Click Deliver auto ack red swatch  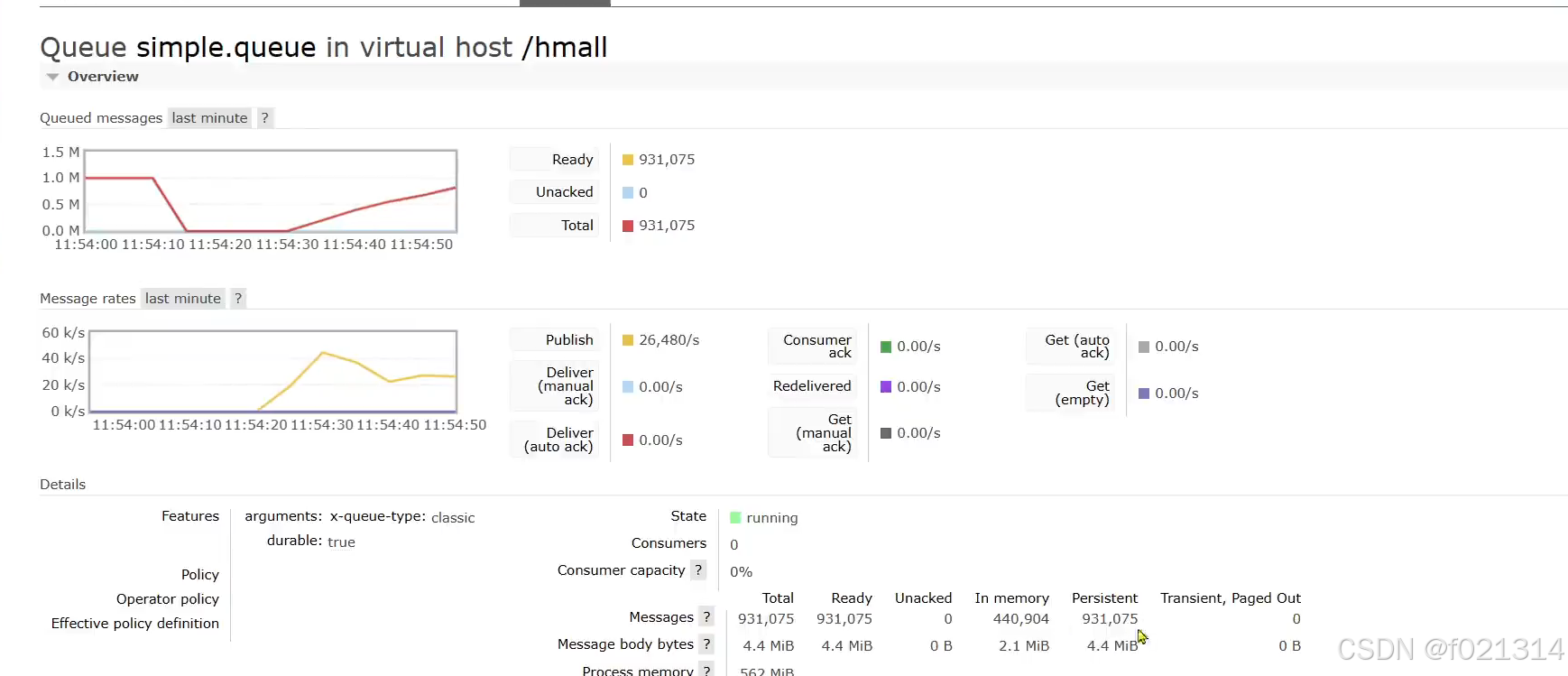[x=628, y=440]
